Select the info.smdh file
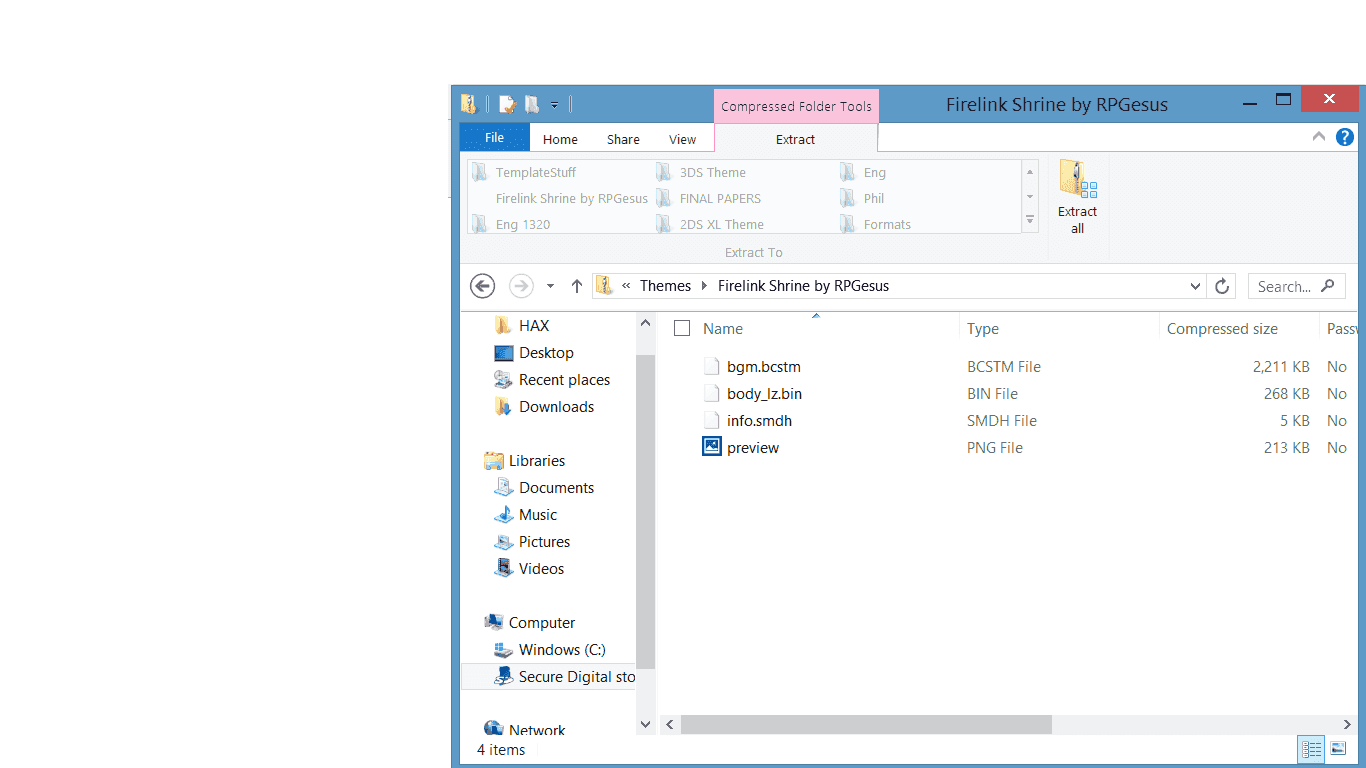The image size is (1366, 768). pos(759,421)
